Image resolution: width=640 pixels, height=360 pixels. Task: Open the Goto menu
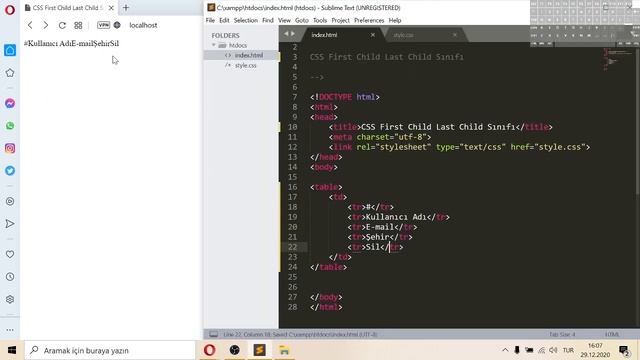click(302, 20)
